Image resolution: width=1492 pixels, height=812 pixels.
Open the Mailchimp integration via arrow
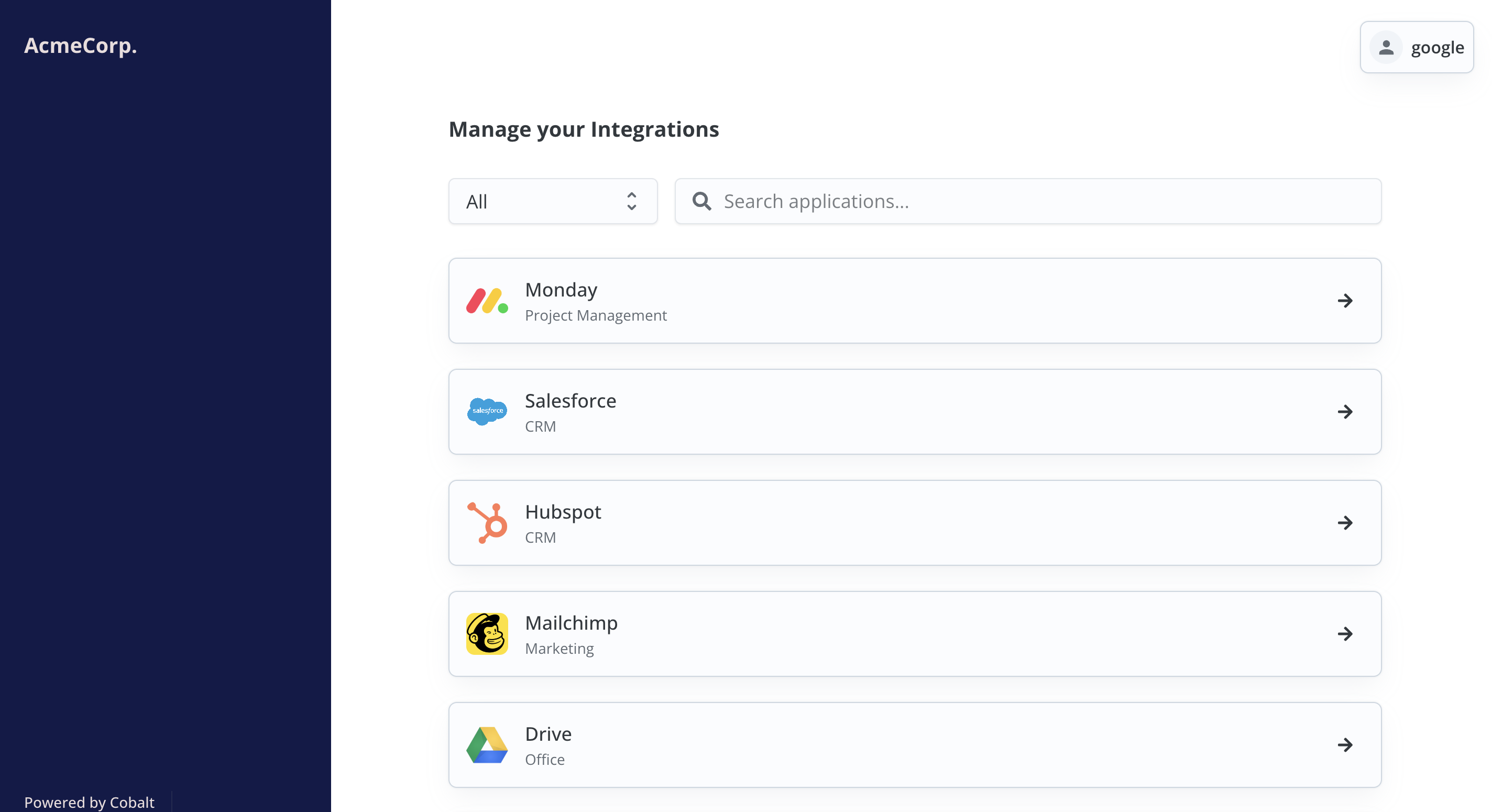1345,633
